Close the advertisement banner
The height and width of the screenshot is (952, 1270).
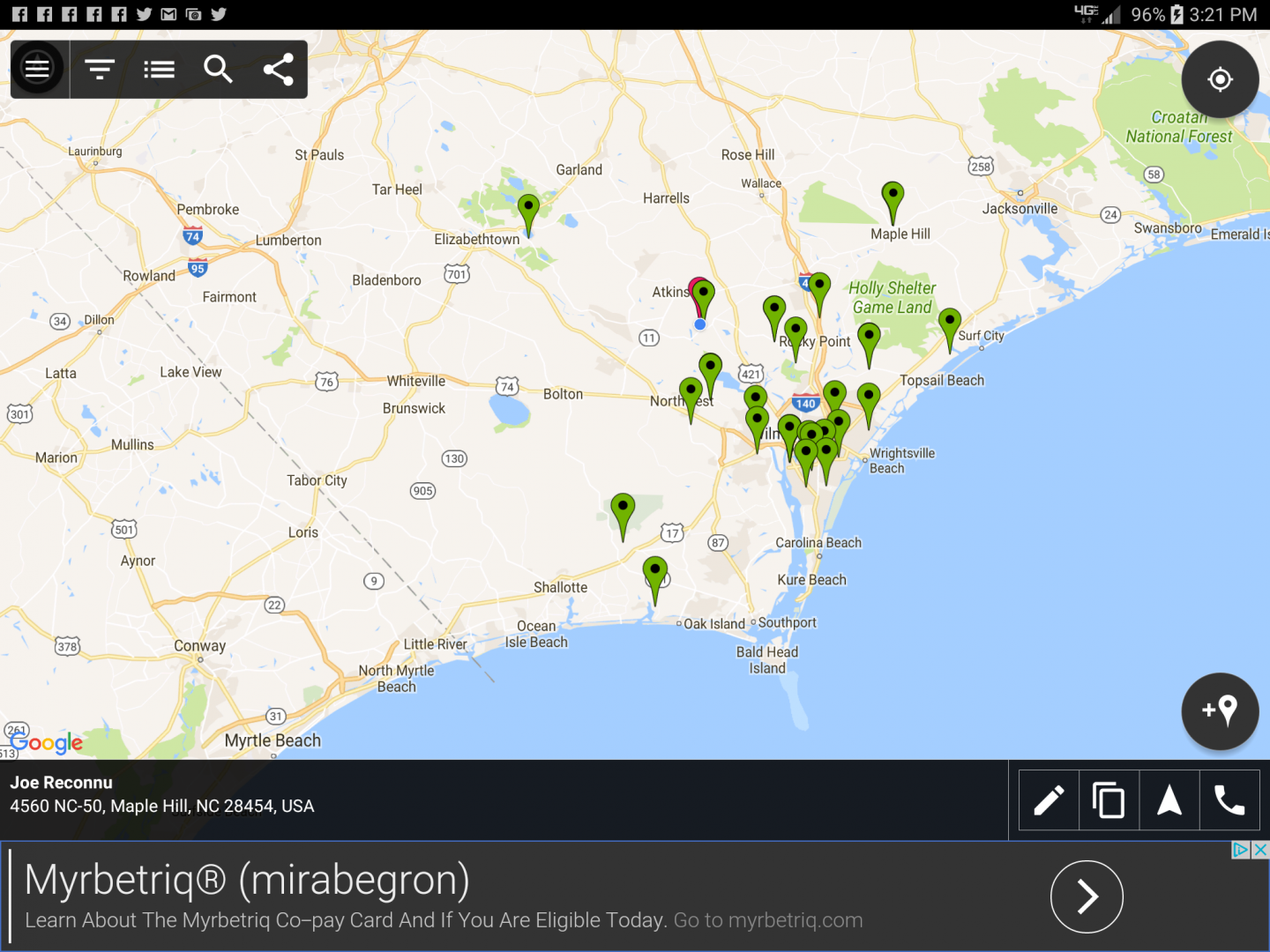tap(1260, 850)
